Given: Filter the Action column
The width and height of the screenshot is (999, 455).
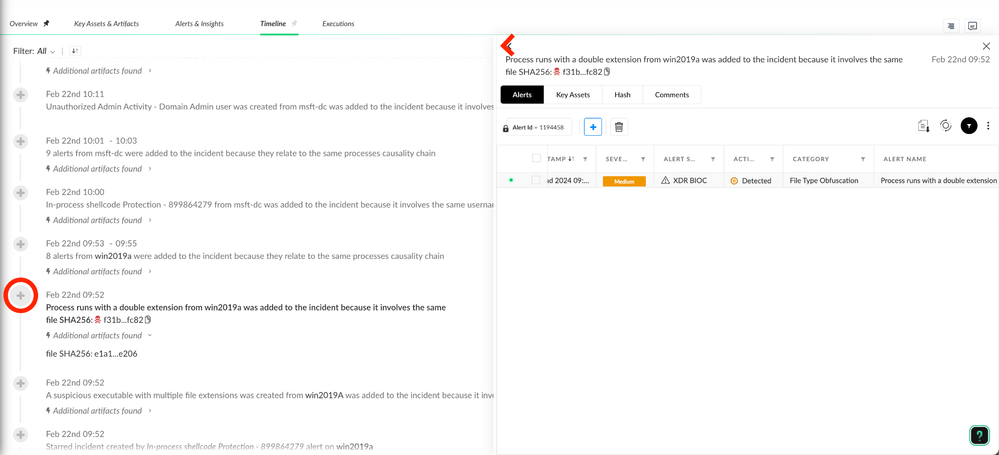Looking at the screenshot, I should (x=772, y=159).
